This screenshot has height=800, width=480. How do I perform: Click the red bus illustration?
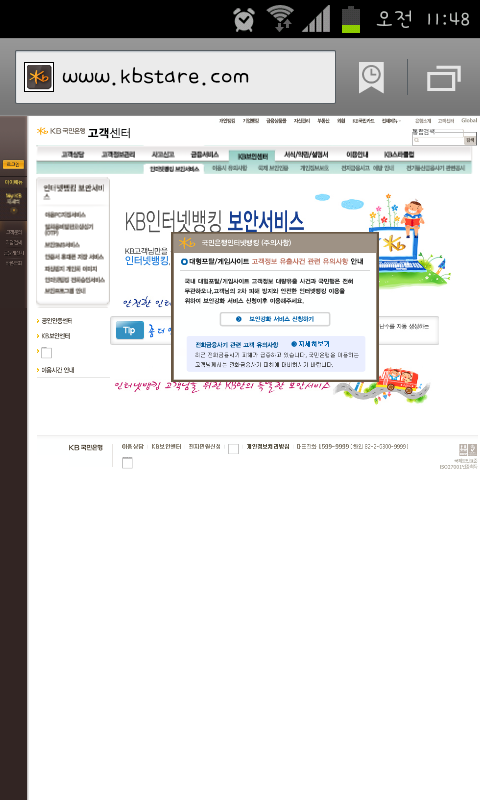click(x=399, y=380)
